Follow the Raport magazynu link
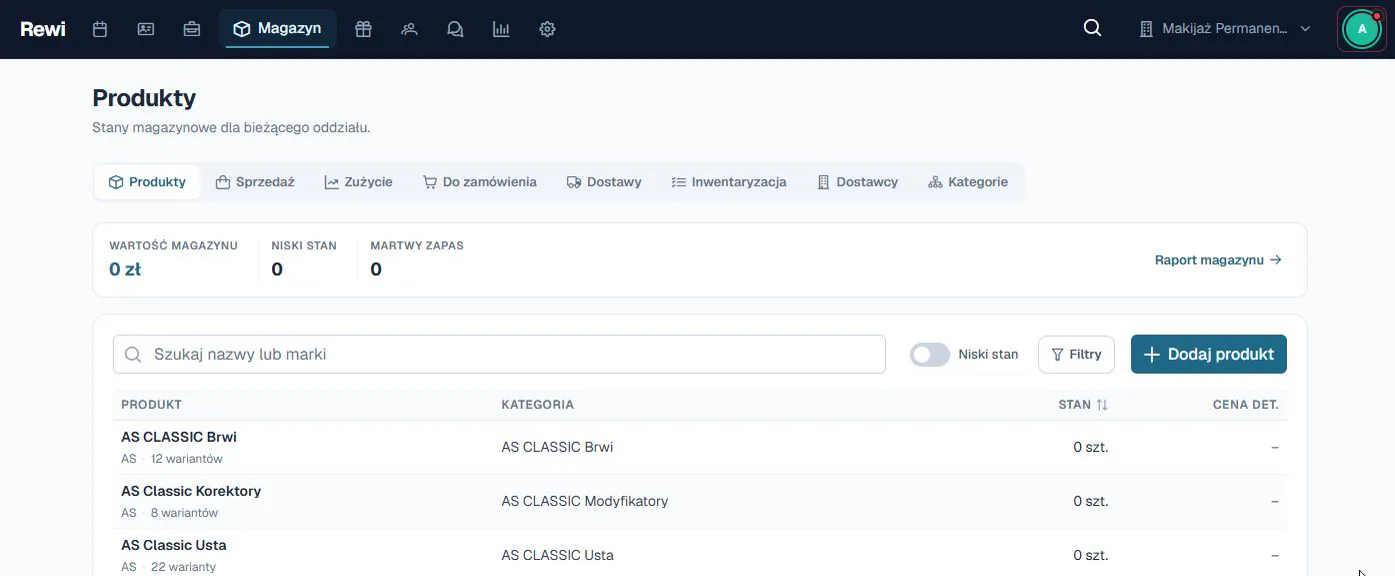Viewport: 1395px width, 576px height. (x=1218, y=260)
